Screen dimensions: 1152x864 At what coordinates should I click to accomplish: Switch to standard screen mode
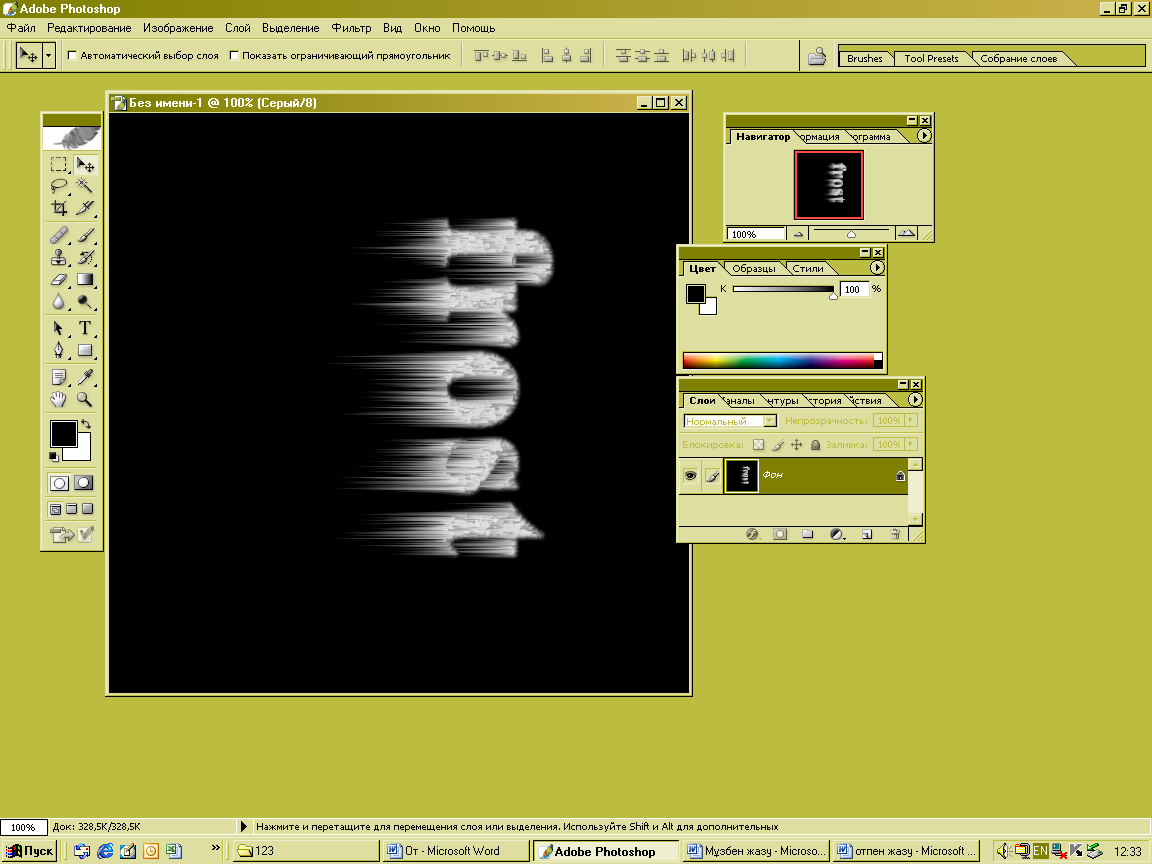point(56,509)
